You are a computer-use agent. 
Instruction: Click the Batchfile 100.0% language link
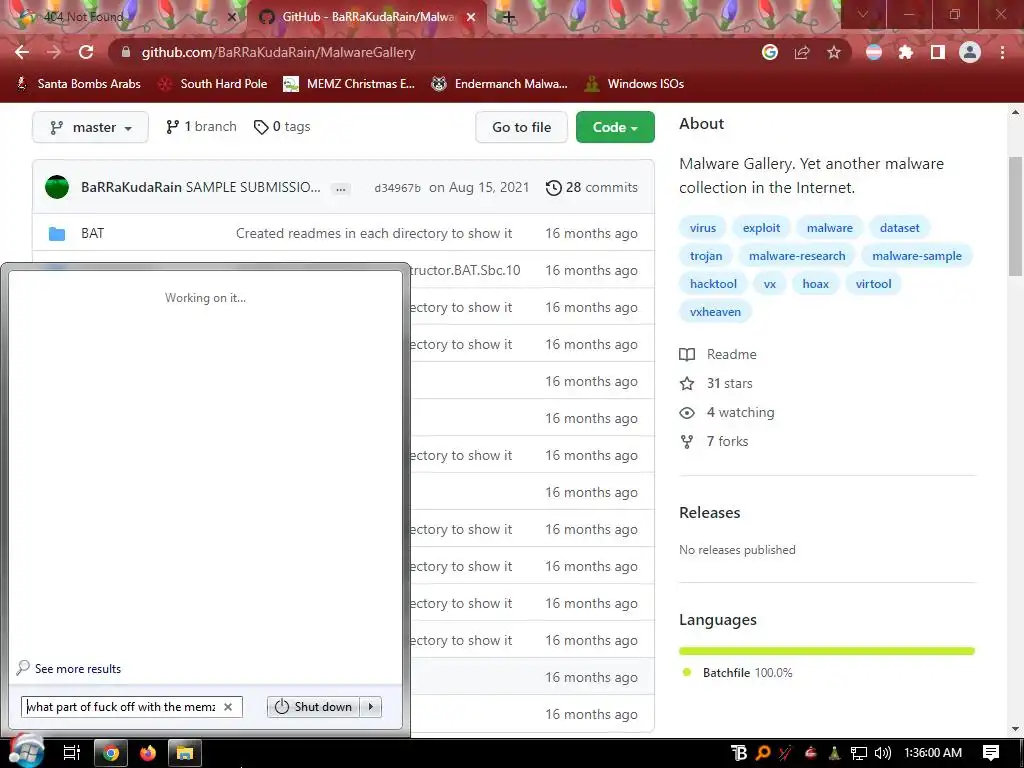coord(737,673)
